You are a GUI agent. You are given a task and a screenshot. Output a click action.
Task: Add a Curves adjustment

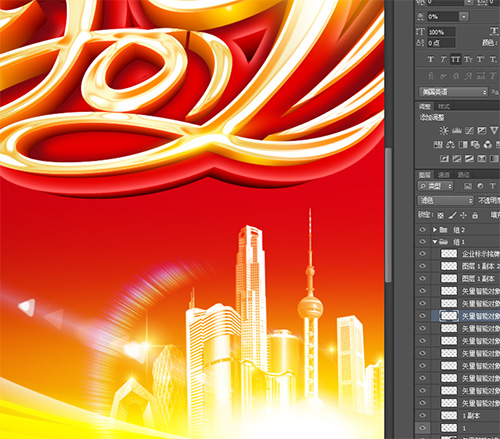pyautogui.click(x=469, y=130)
